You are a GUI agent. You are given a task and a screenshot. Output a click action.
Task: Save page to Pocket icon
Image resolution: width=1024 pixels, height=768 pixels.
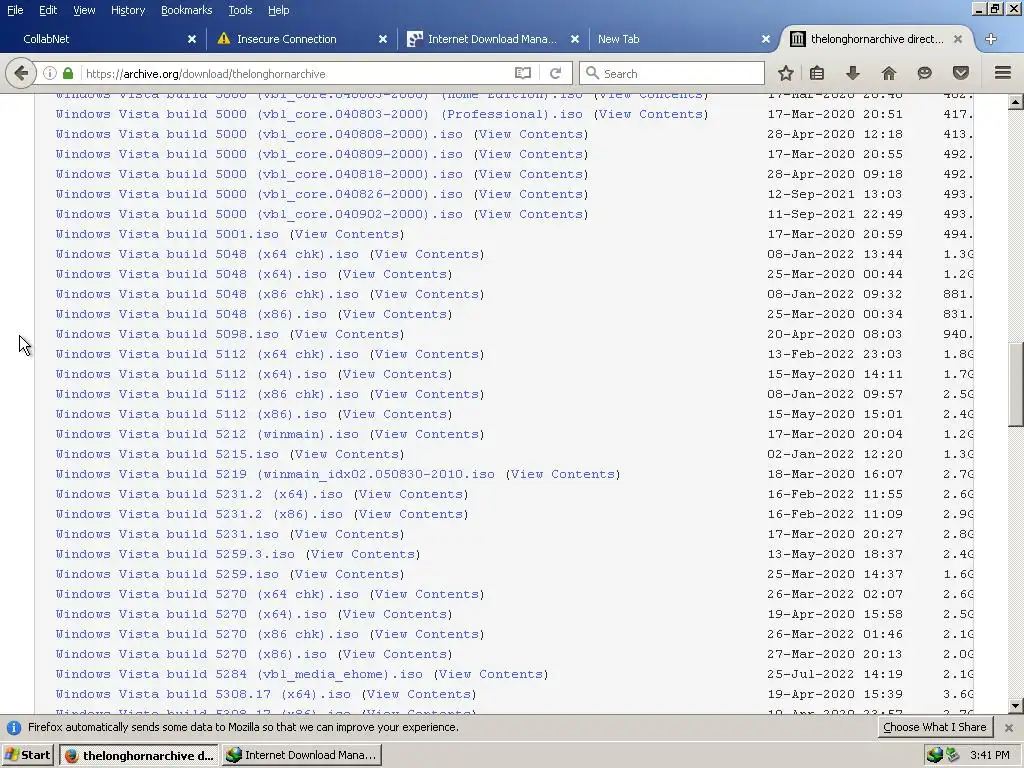(x=961, y=73)
